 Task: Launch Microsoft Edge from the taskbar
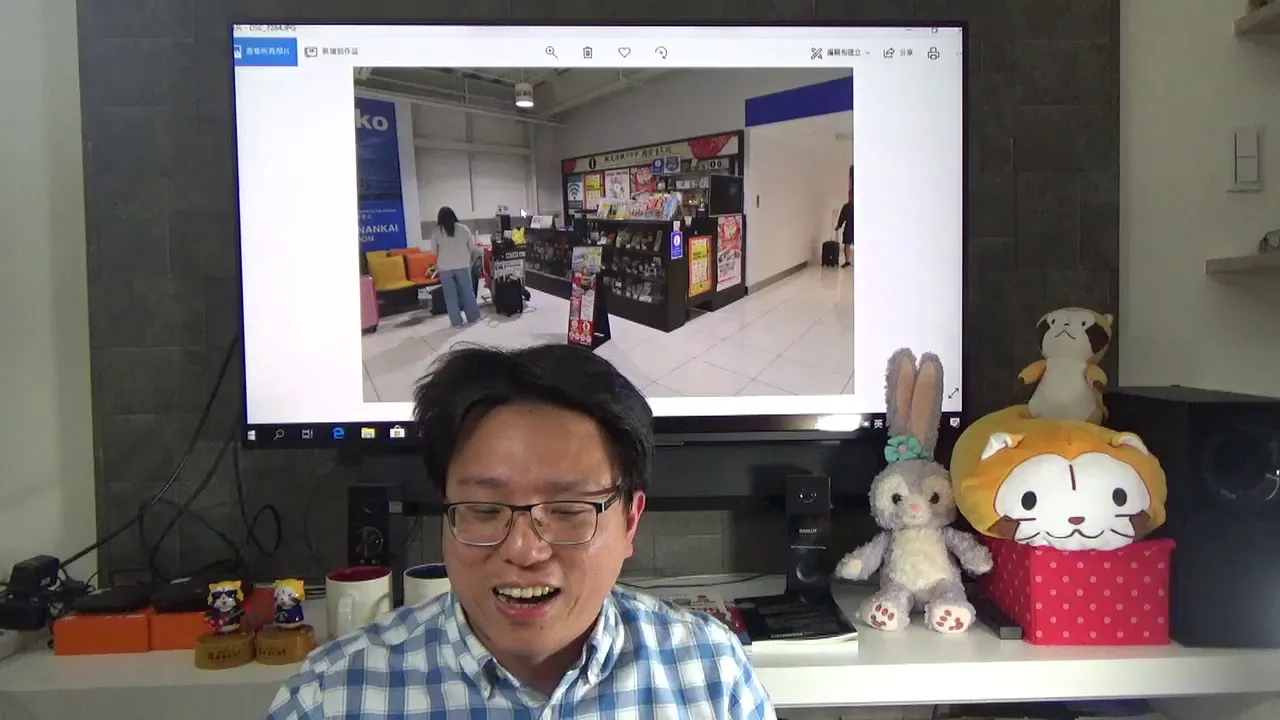(x=338, y=433)
